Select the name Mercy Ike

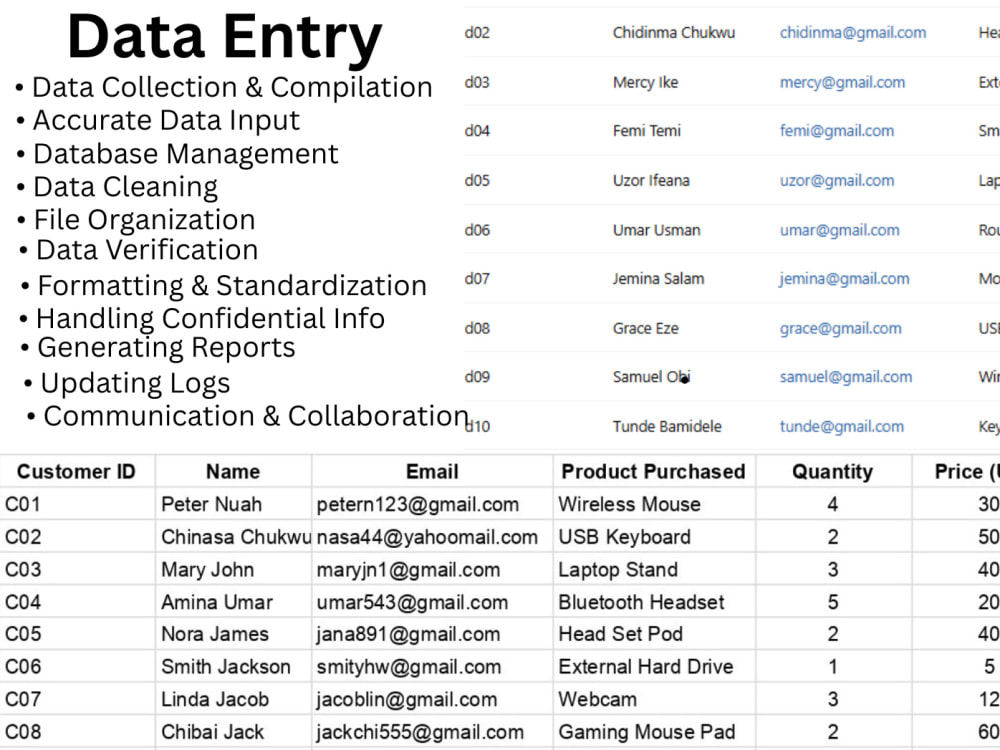645,82
